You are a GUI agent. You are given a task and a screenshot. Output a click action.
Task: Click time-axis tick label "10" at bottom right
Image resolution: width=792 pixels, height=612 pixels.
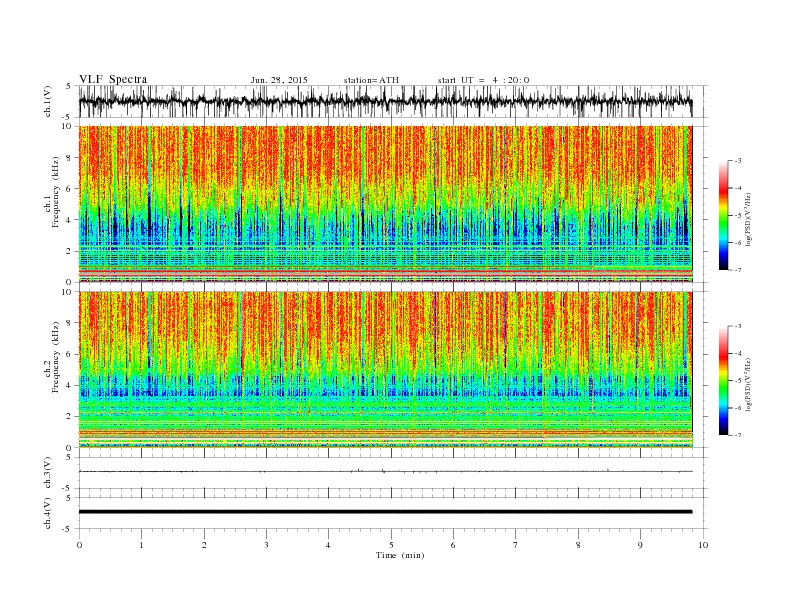click(x=703, y=545)
